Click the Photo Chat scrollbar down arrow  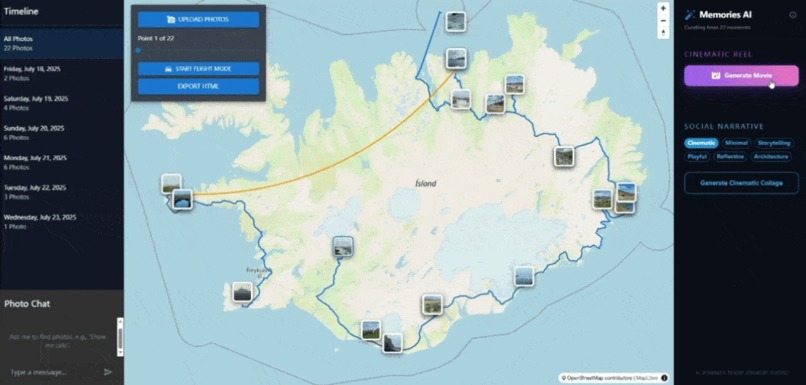click(120, 353)
